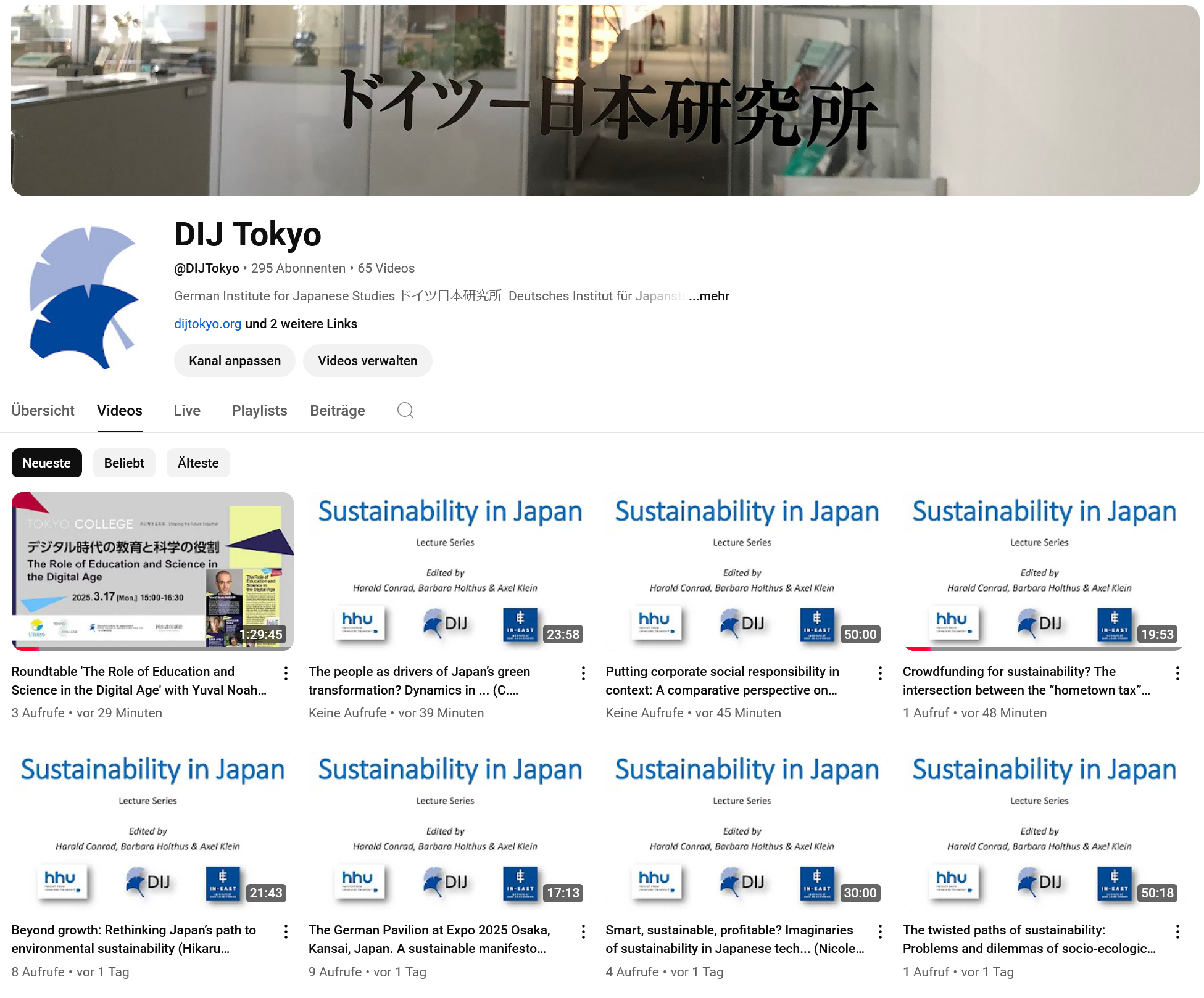Click the channel banner with Japanese lettering

[x=605, y=101]
